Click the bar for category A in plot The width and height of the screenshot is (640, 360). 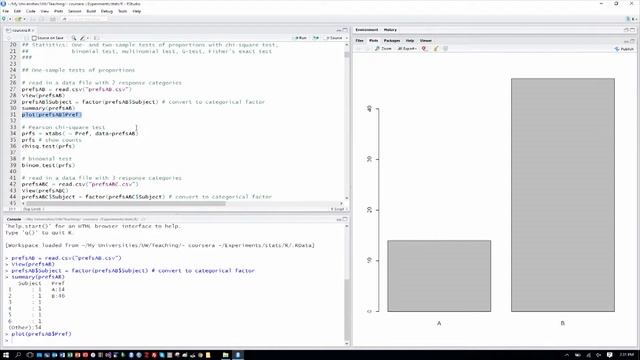click(439, 276)
